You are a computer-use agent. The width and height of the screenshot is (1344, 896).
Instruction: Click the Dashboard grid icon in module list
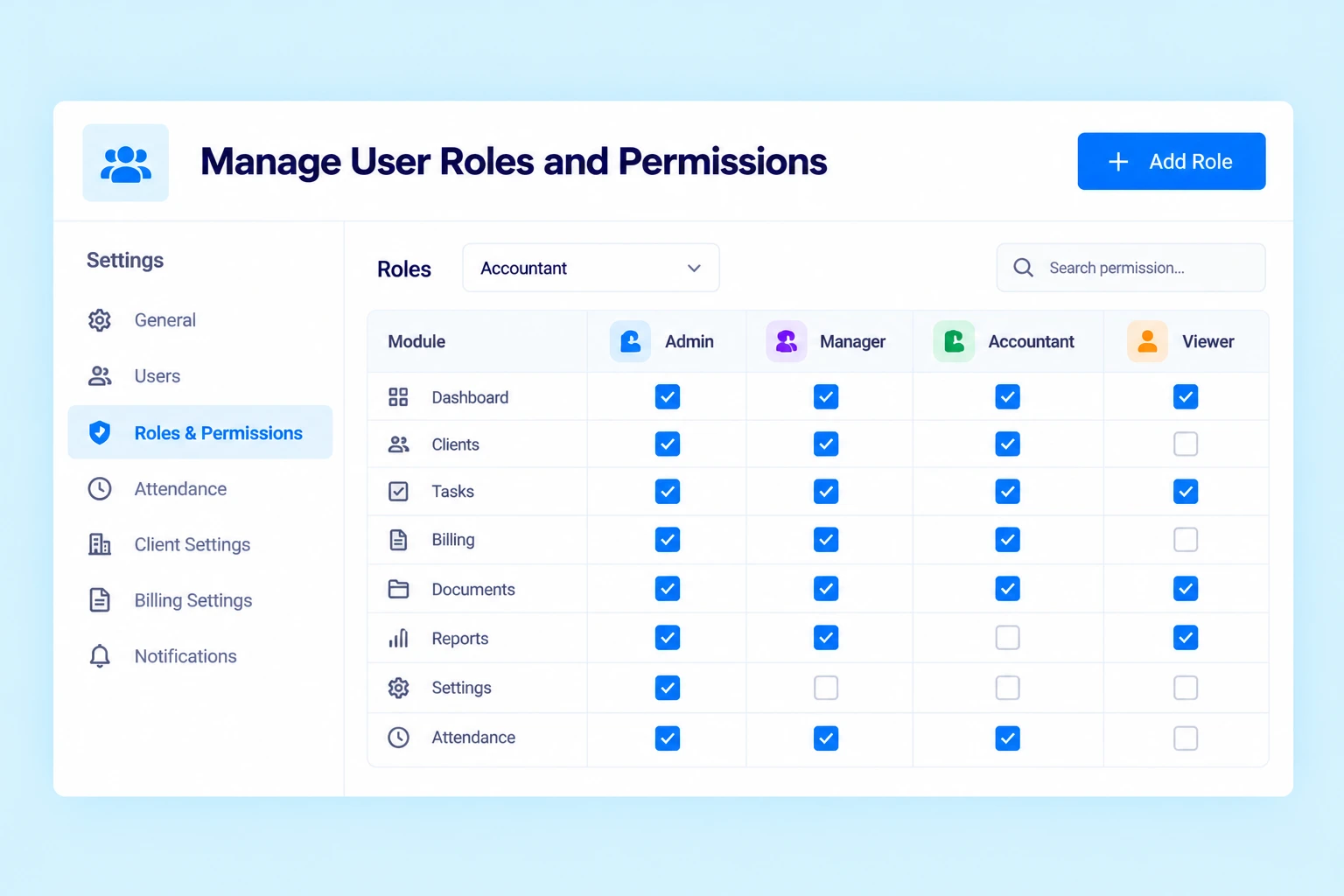pyautogui.click(x=398, y=397)
